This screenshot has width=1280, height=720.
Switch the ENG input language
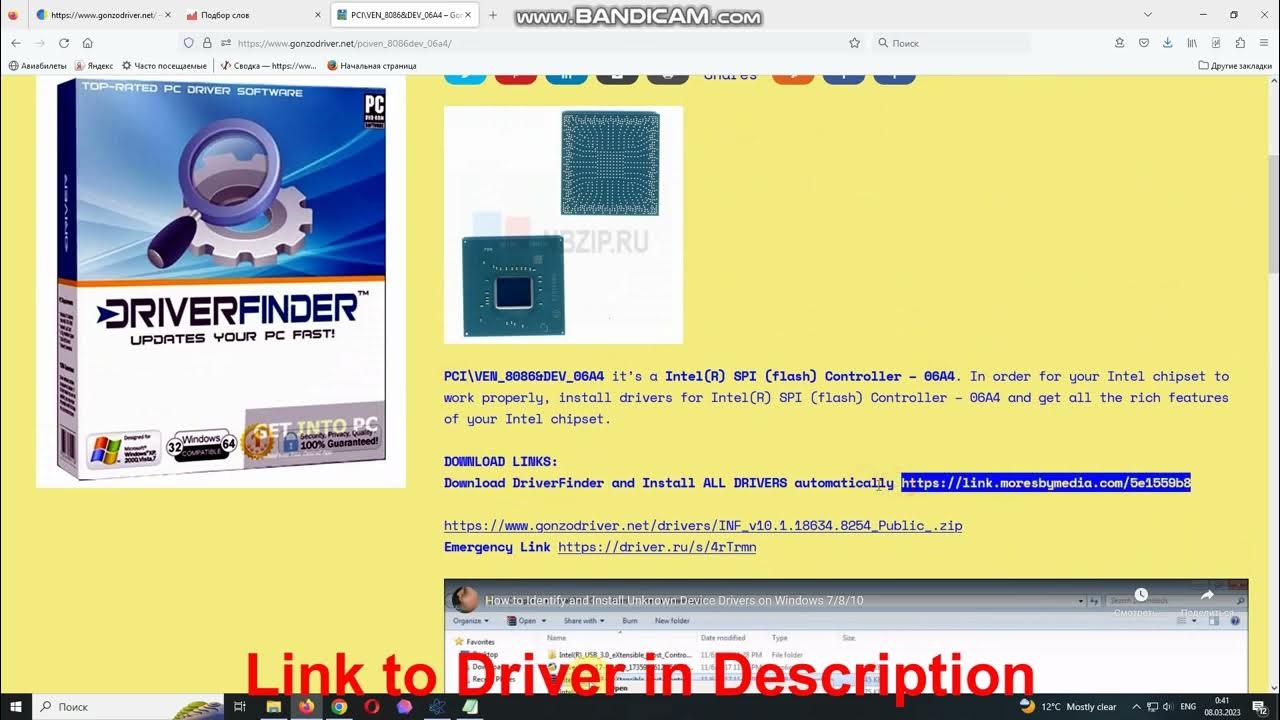coord(1189,706)
